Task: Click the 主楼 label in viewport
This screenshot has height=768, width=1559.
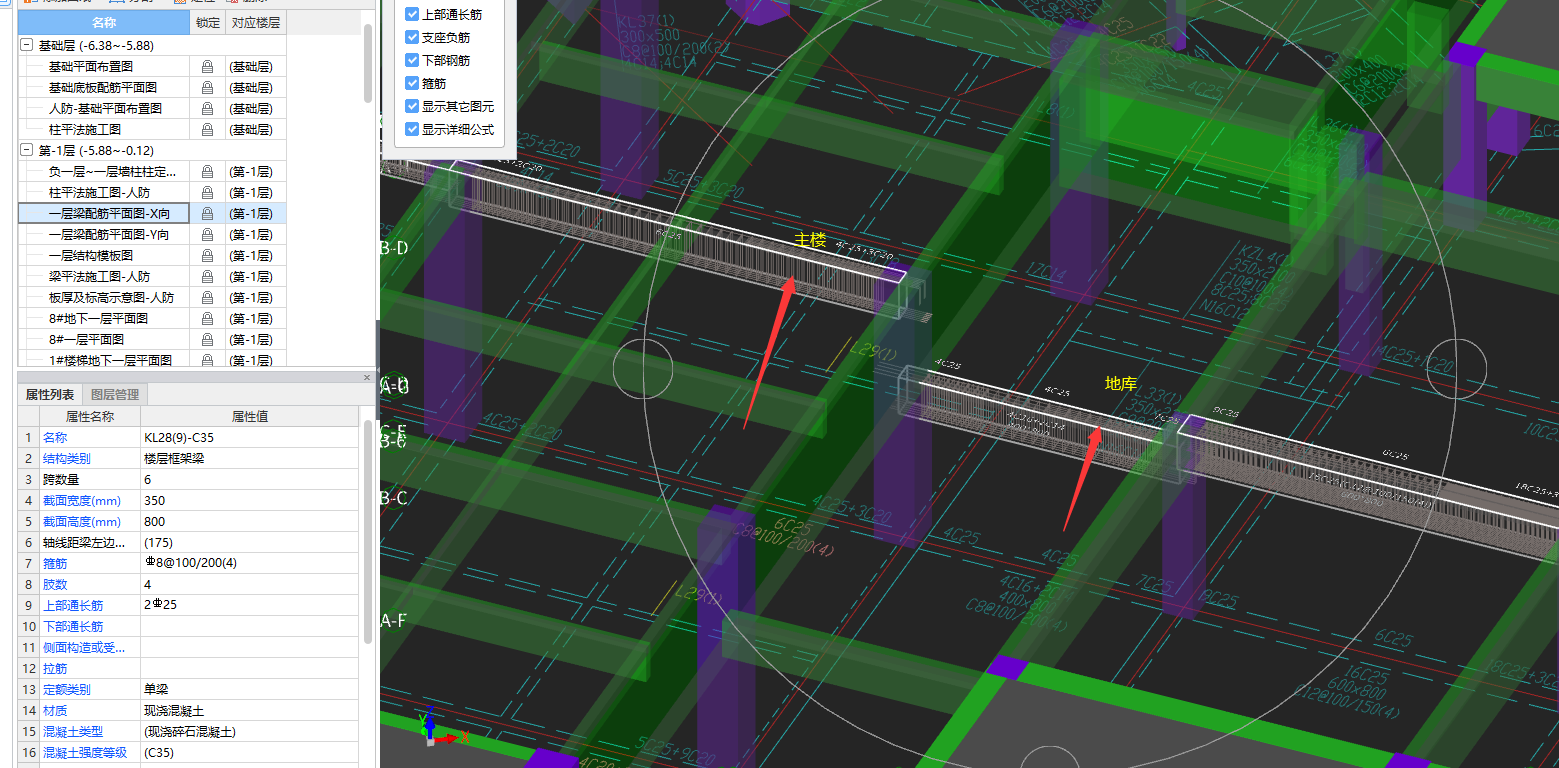Action: (810, 239)
